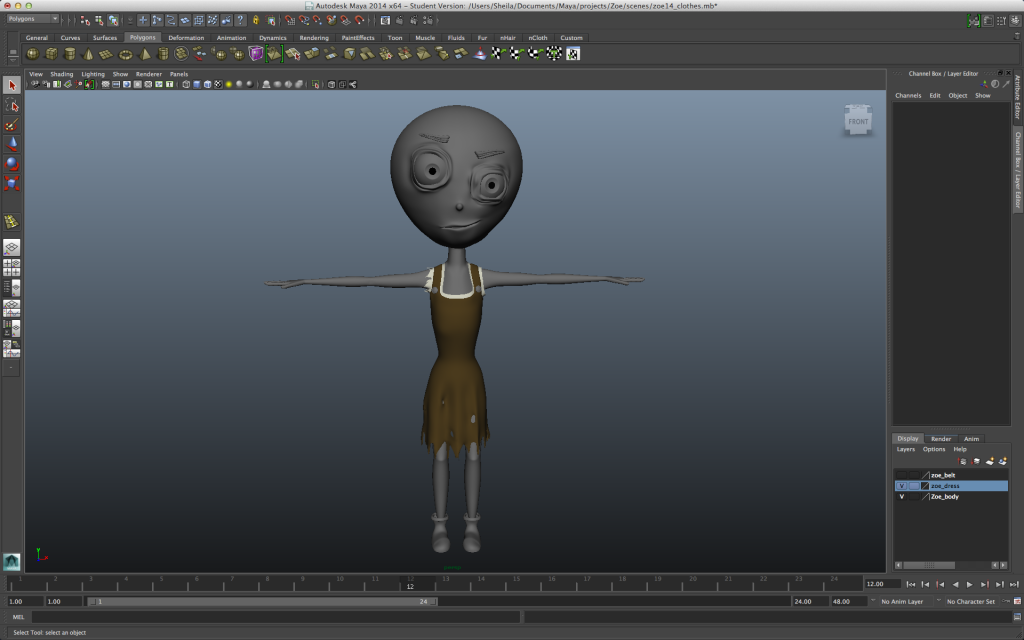Click the FRONT view cube

click(857, 121)
